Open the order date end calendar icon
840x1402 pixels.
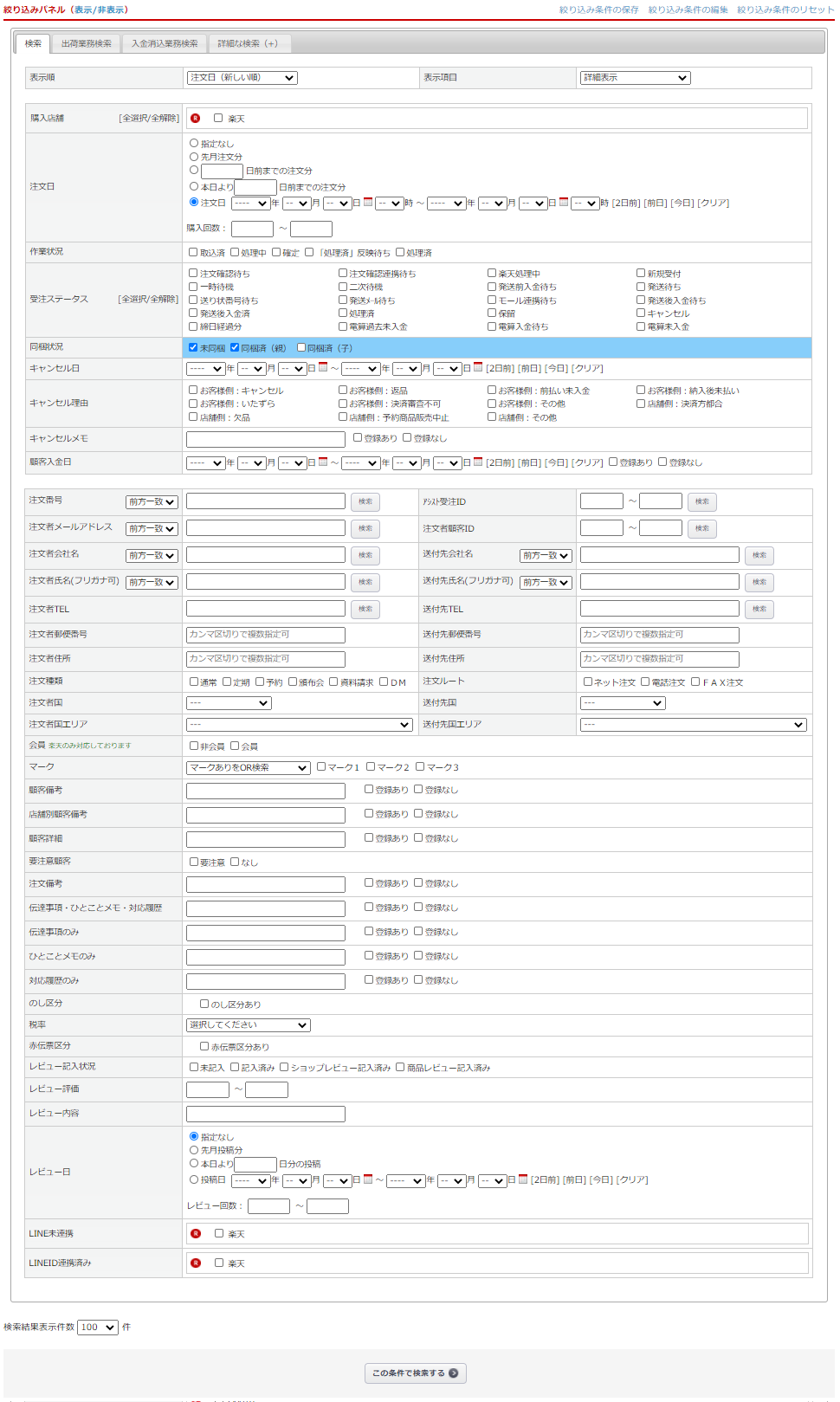(564, 203)
